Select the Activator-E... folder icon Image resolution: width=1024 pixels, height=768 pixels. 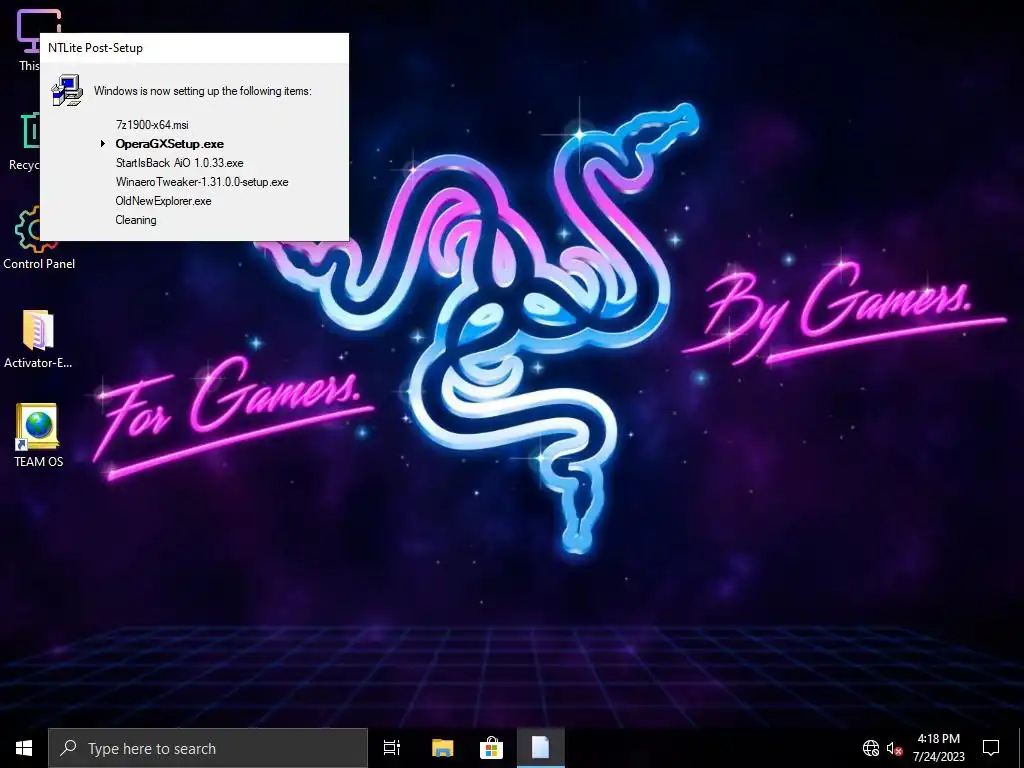(38, 339)
